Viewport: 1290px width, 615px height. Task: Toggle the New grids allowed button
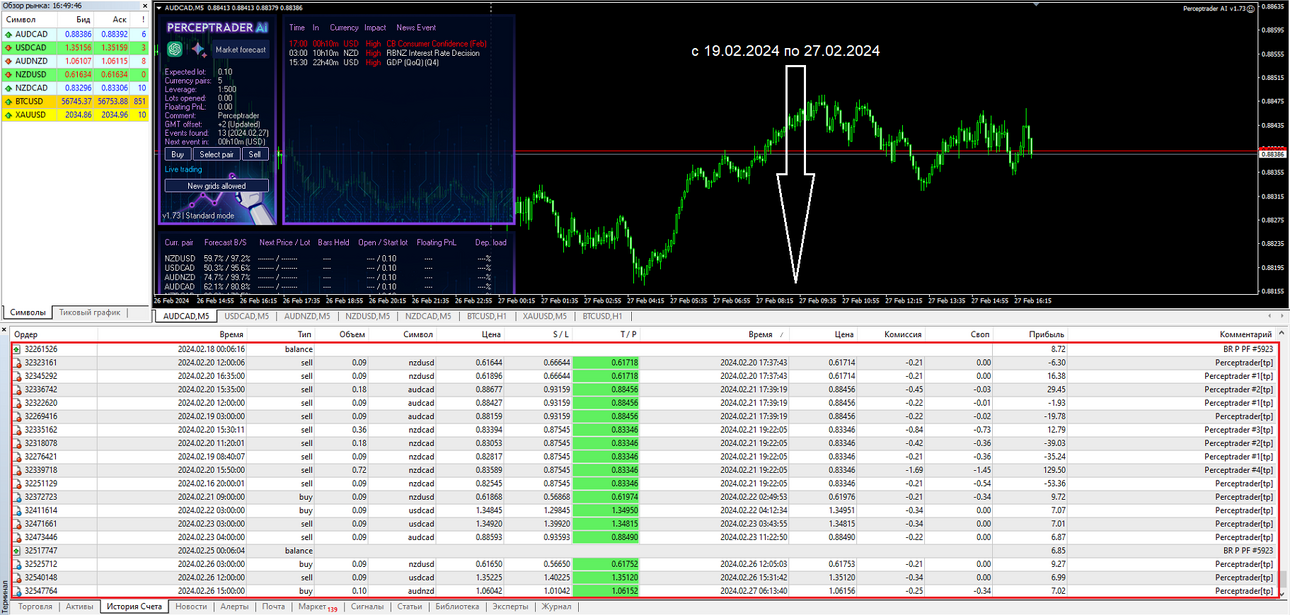coord(217,186)
